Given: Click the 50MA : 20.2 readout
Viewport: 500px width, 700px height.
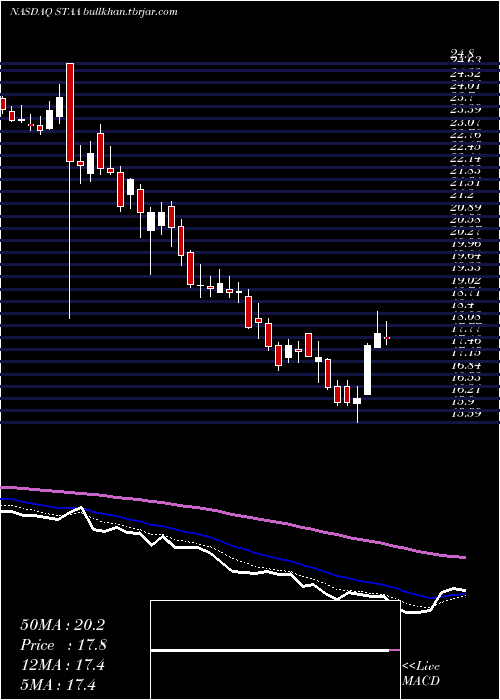Looking at the screenshot, I should click(62, 625).
